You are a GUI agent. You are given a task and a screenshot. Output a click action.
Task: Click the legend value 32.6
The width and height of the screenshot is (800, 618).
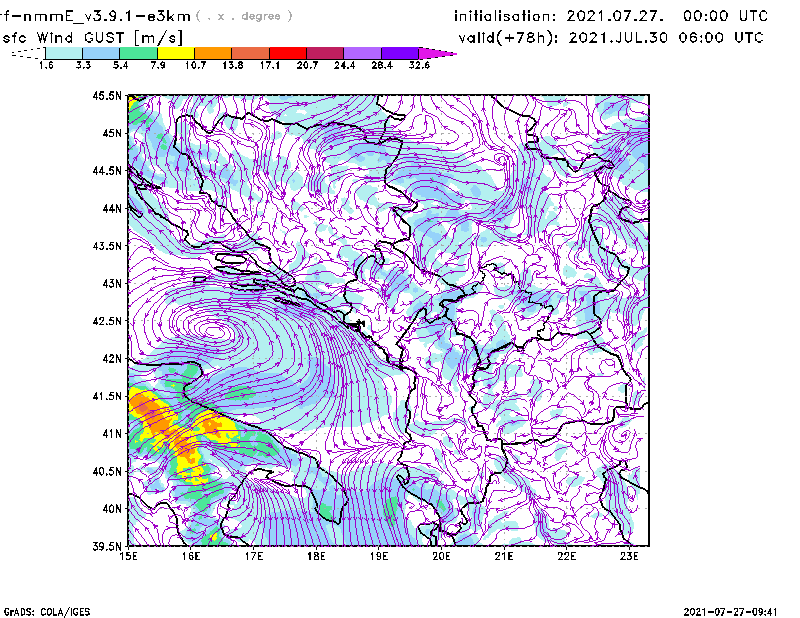point(419,65)
